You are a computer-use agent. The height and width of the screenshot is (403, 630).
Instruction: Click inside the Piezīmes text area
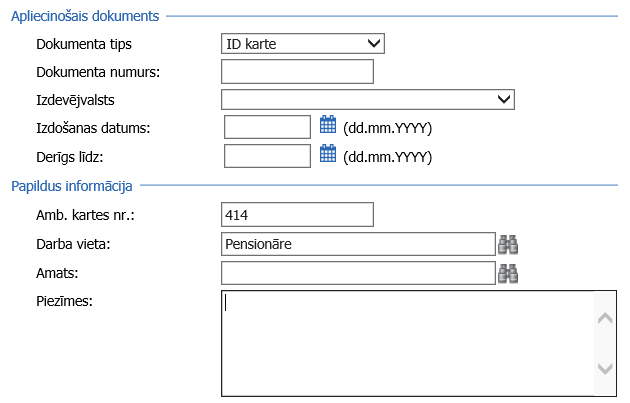coord(405,343)
